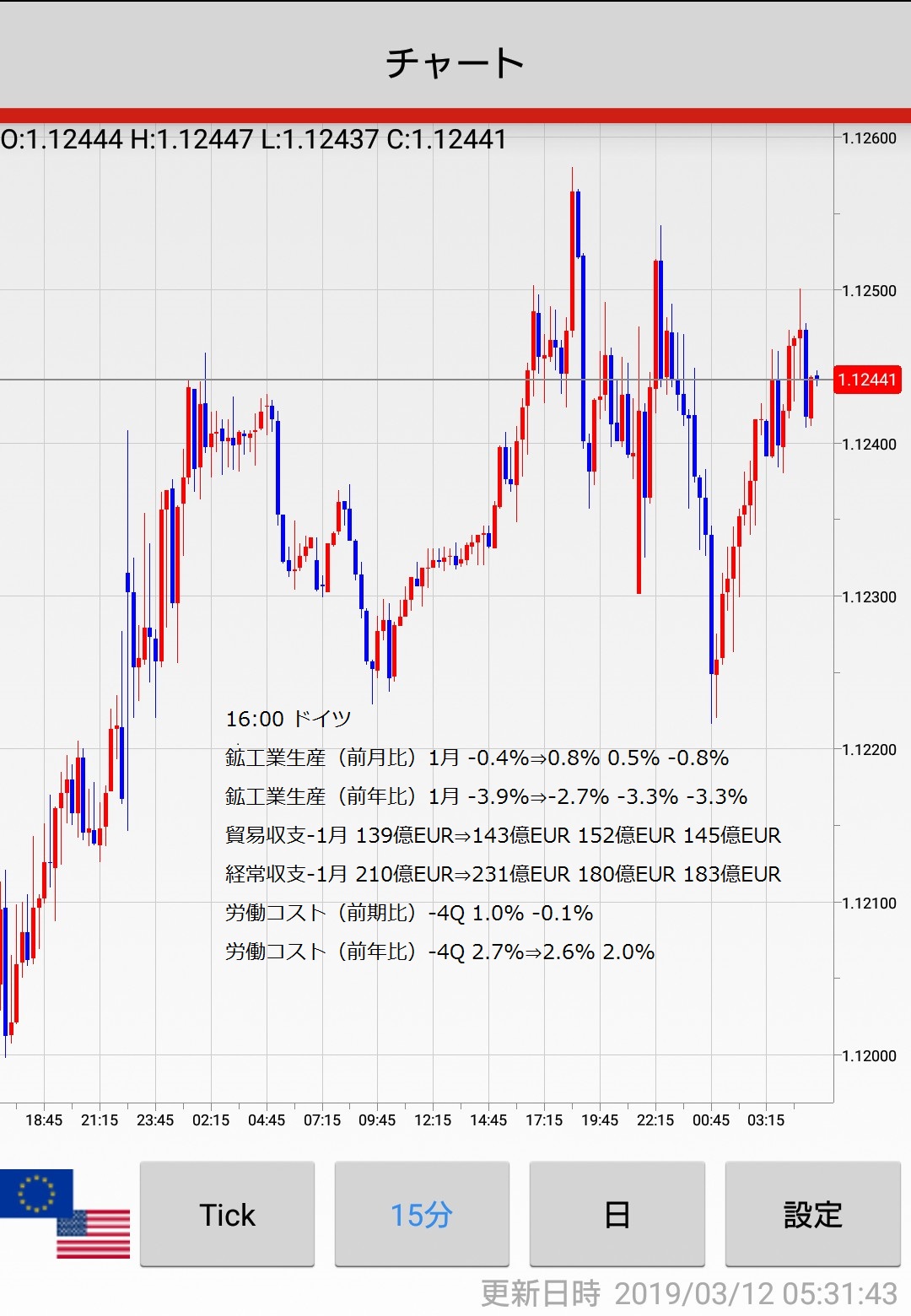Tap the red 1.12441 current price label
Screen dimensions: 911x1316
[x=867, y=380]
